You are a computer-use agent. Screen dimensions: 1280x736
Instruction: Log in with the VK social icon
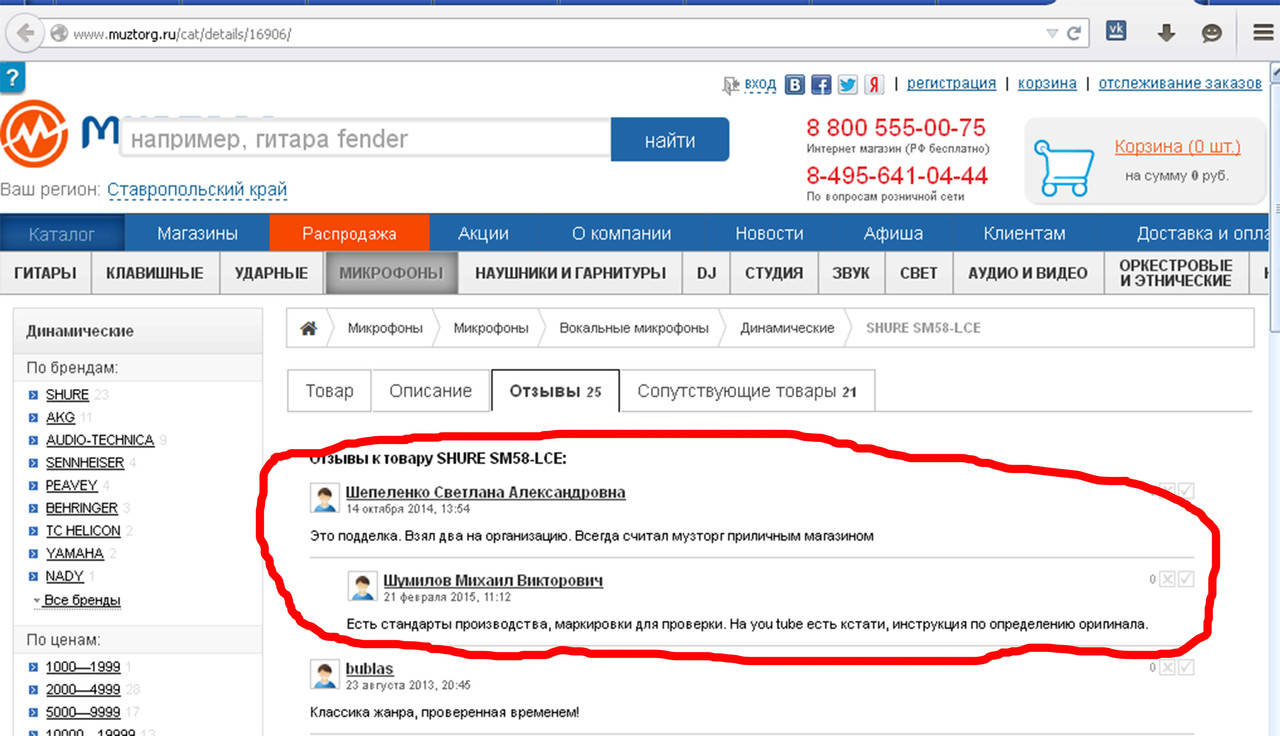coord(795,85)
